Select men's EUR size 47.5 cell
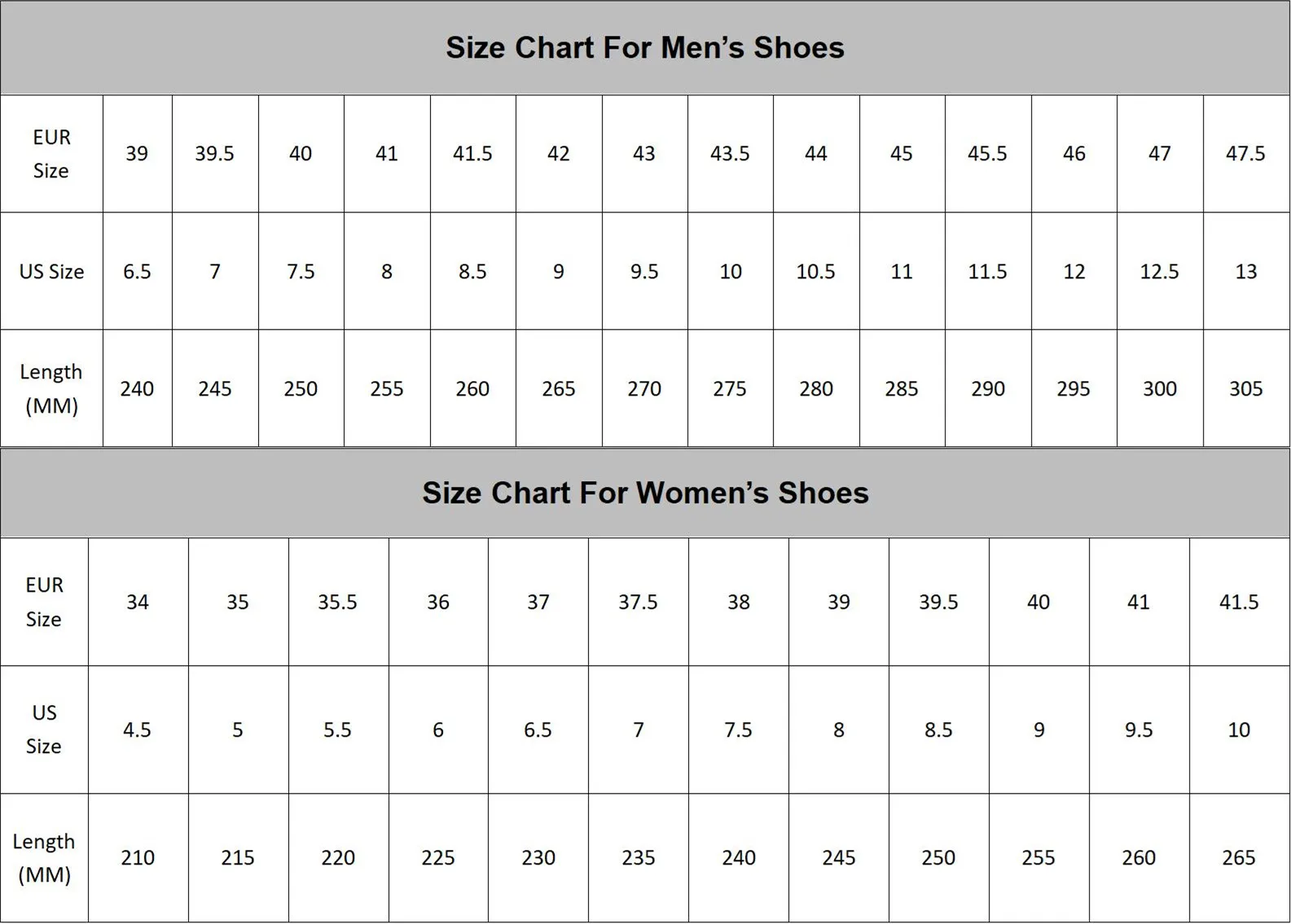Viewport: 1291px width, 924px height. pos(1245,154)
